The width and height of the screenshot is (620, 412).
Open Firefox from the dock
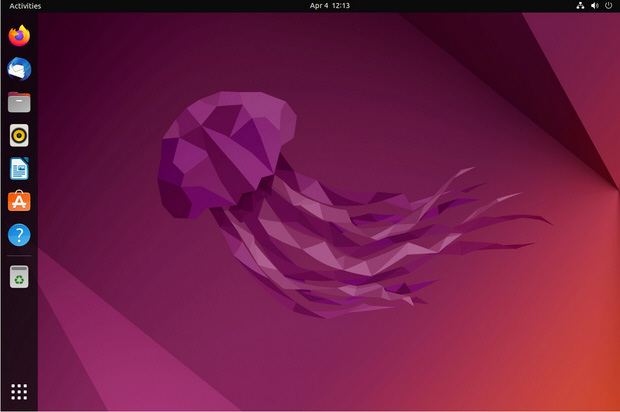(x=19, y=36)
